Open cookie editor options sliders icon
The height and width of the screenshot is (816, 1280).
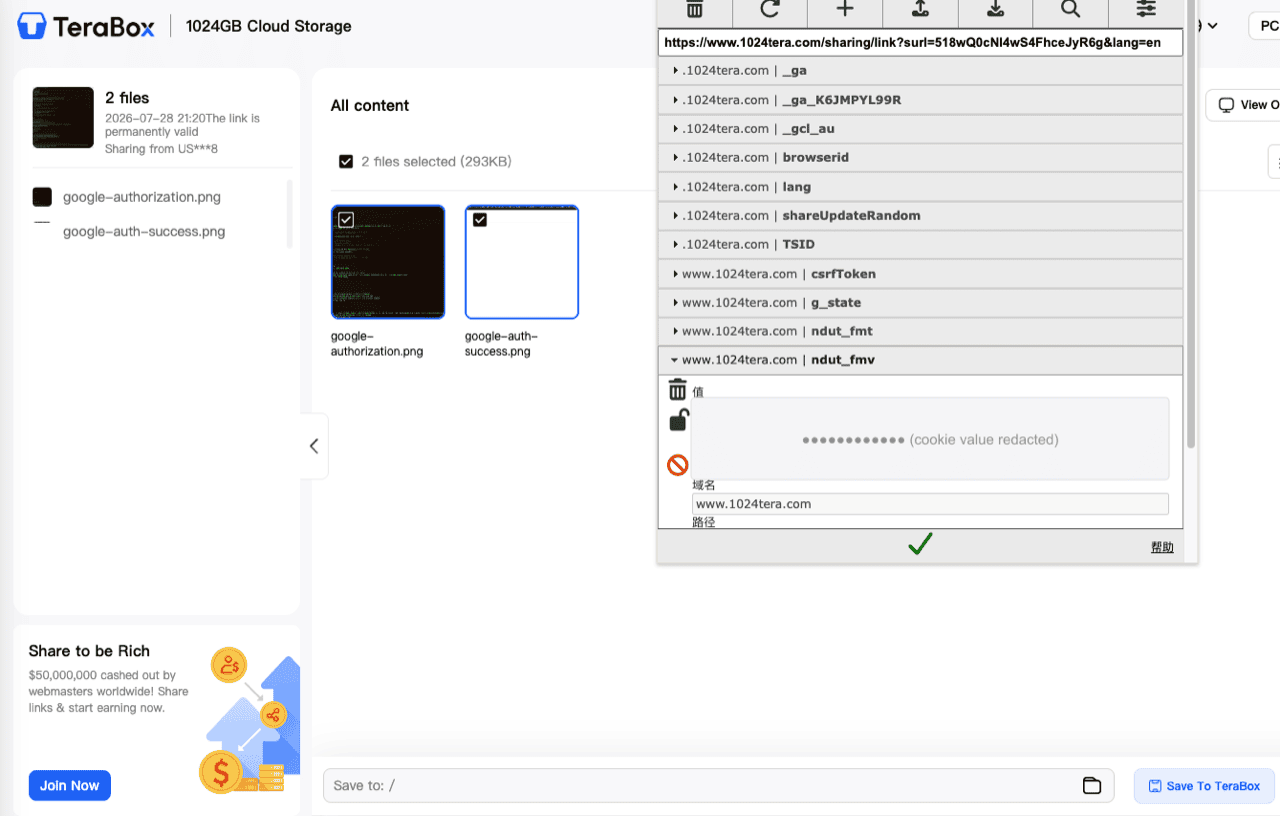click(1146, 10)
